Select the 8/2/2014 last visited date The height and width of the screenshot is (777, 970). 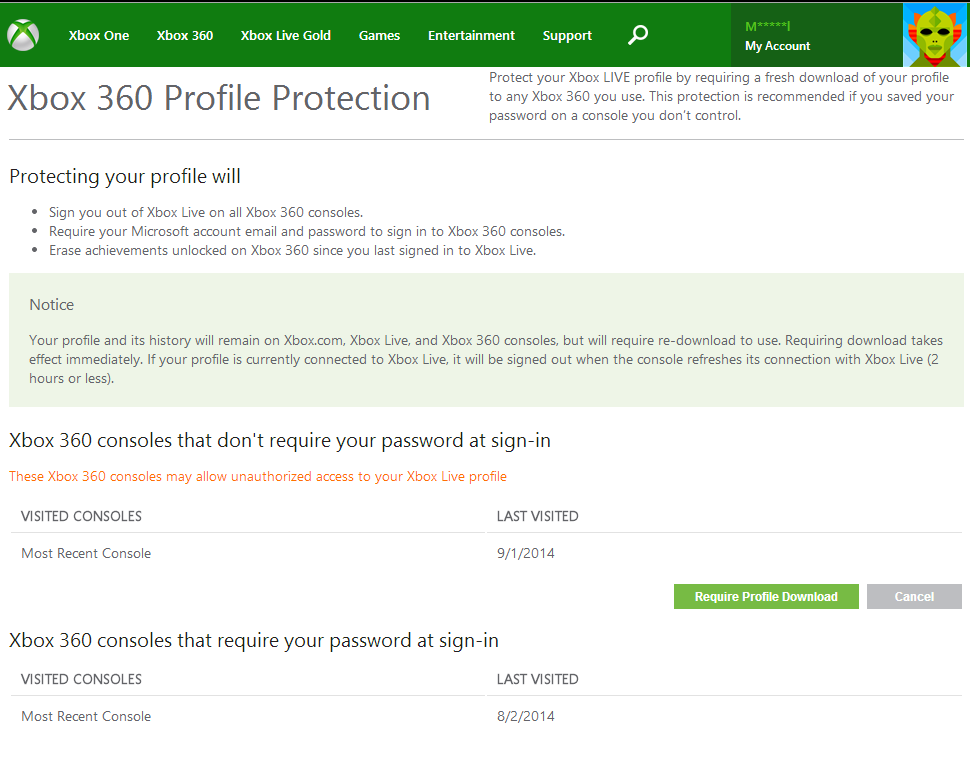point(526,716)
